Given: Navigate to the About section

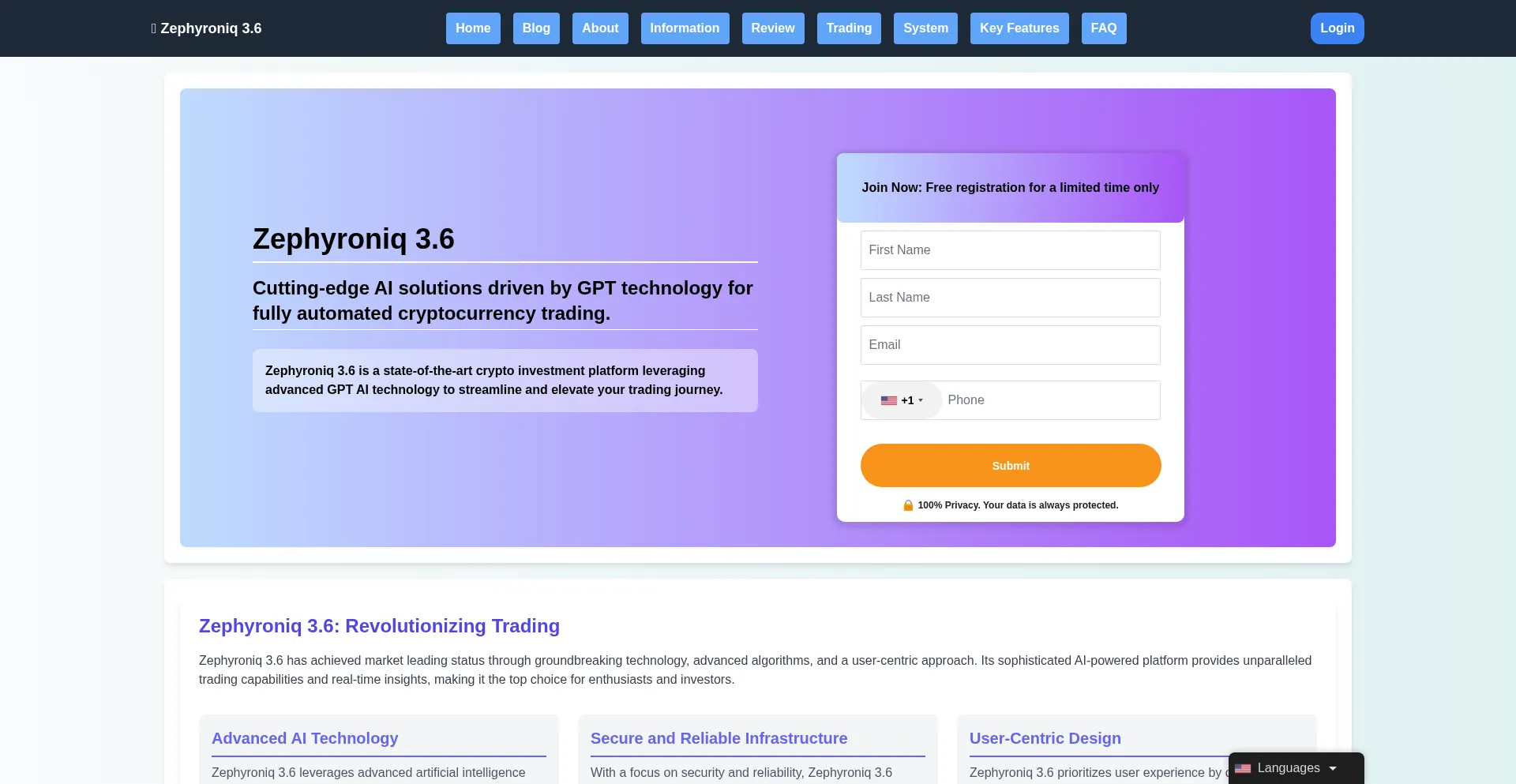Looking at the screenshot, I should click(x=600, y=28).
